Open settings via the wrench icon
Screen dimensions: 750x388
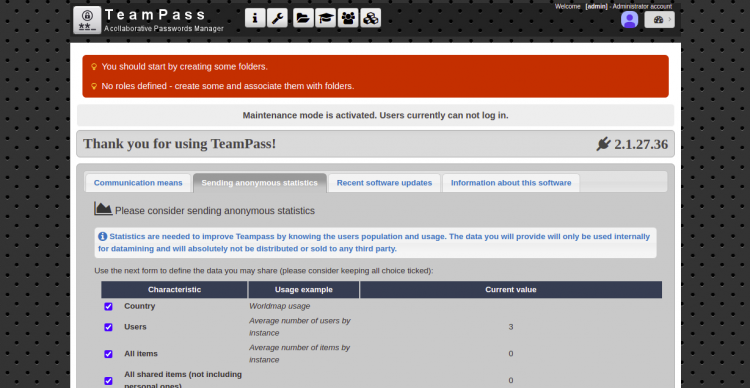277,18
